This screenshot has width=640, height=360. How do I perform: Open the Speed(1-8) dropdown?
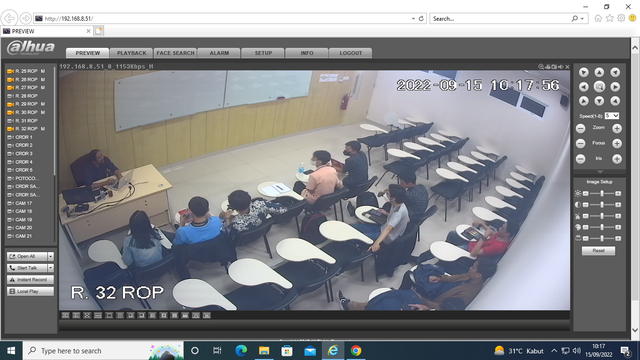[x=612, y=116]
